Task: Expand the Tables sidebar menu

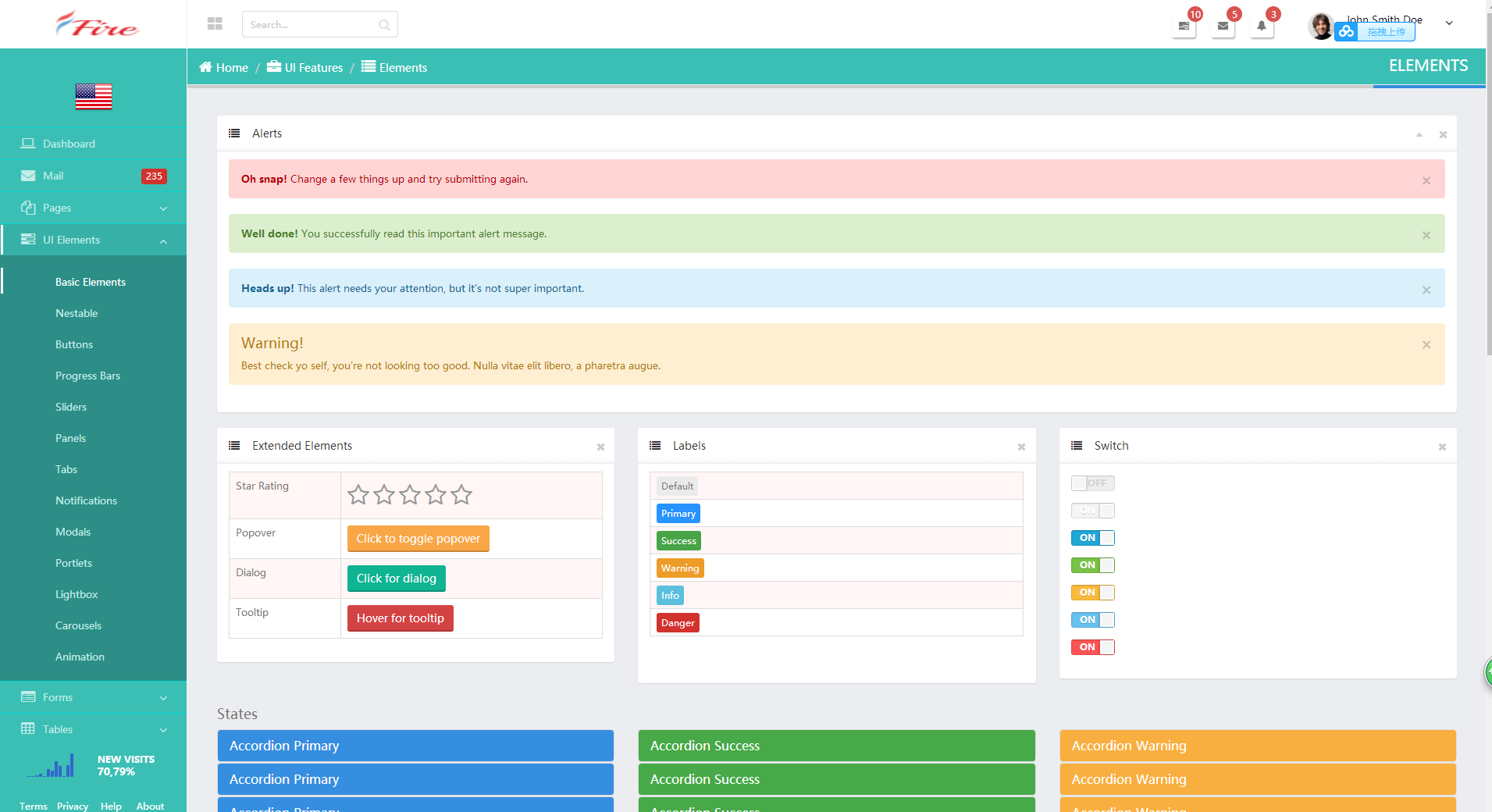Action: pyautogui.click(x=94, y=729)
